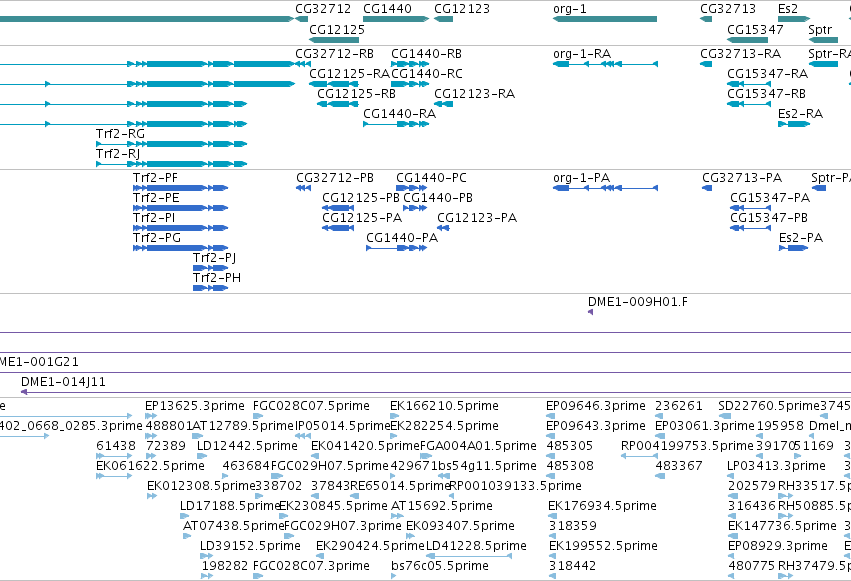Screen dimensions: 851x581
Task: Click protein Trf2-PG
Action: coord(180,248)
